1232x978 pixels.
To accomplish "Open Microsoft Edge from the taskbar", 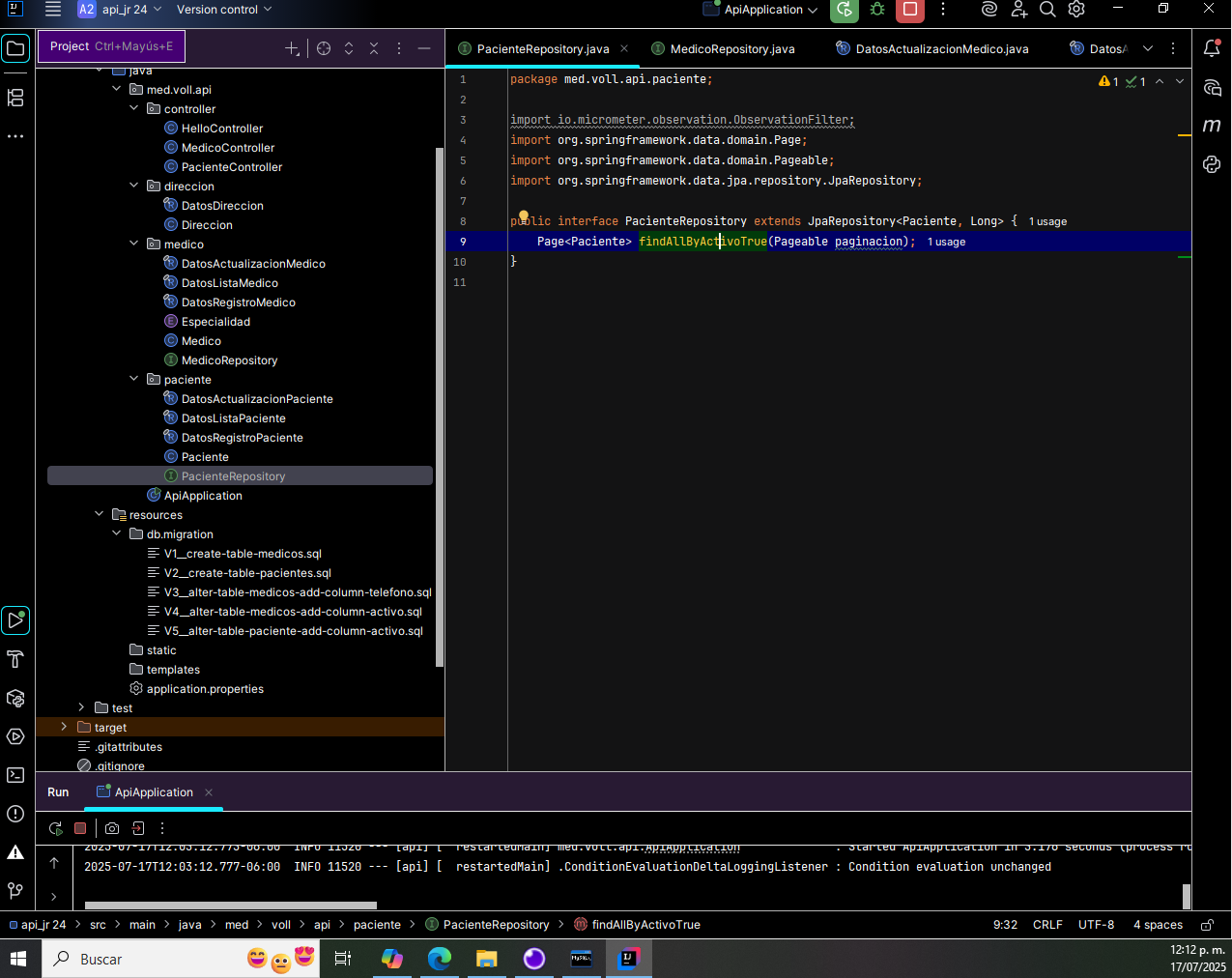I will coord(440,959).
